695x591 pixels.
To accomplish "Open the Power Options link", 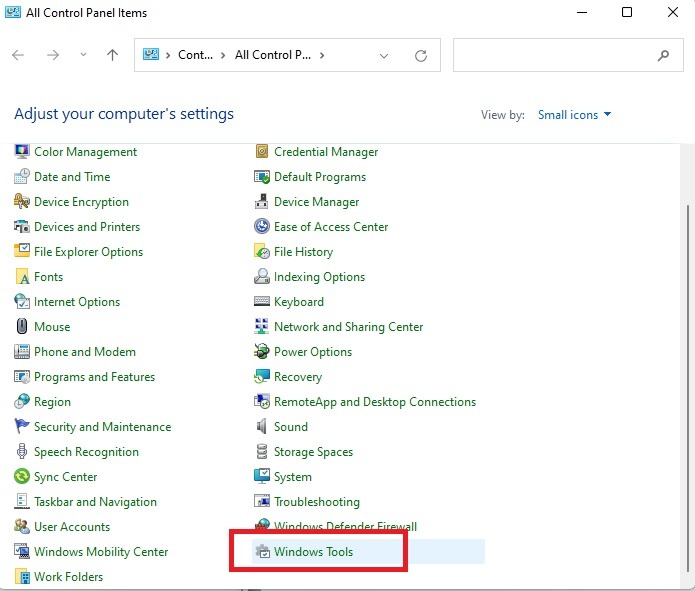I will [x=313, y=352].
